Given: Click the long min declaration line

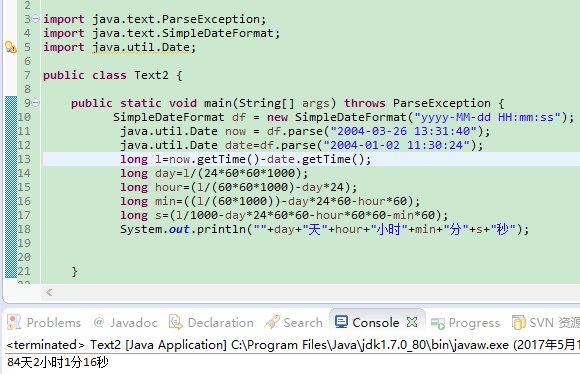Looking at the screenshot, I should coord(270,201).
